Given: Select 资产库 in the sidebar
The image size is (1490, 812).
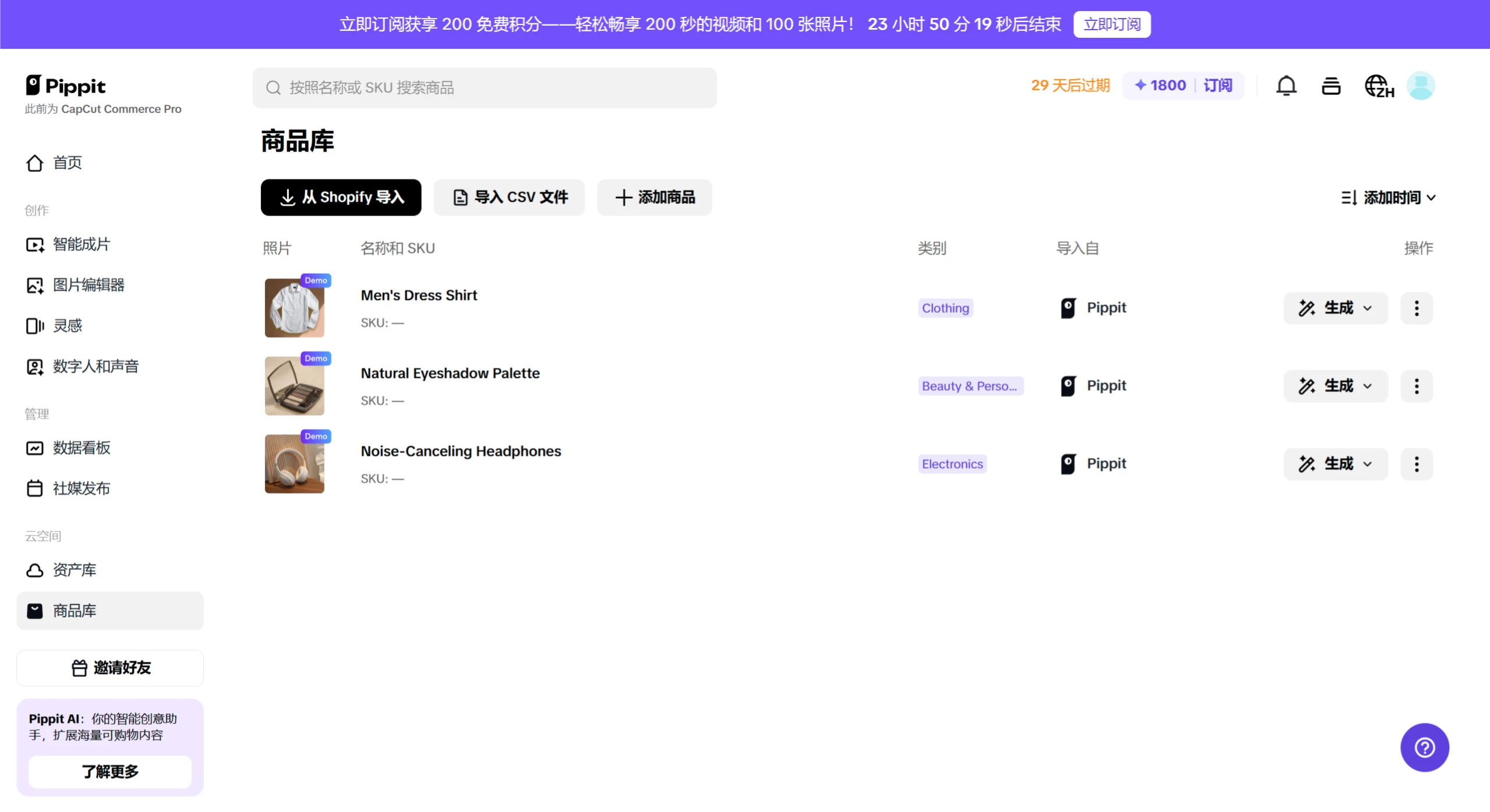Looking at the screenshot, I should 75,570.
